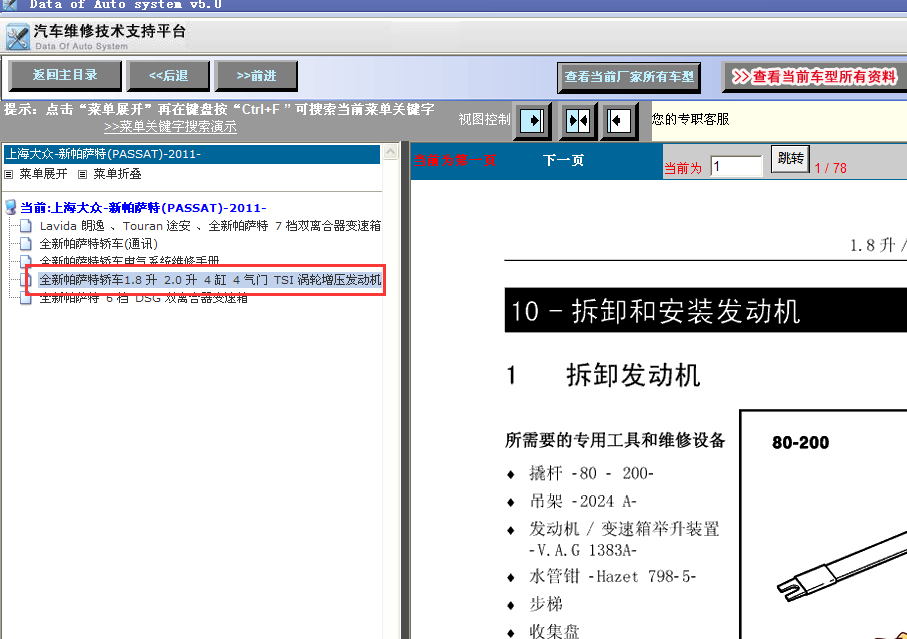This screenshot has height=639, width=907.
Task: Click the 吊架 -2024 A- list item
Action: (582, 501)
